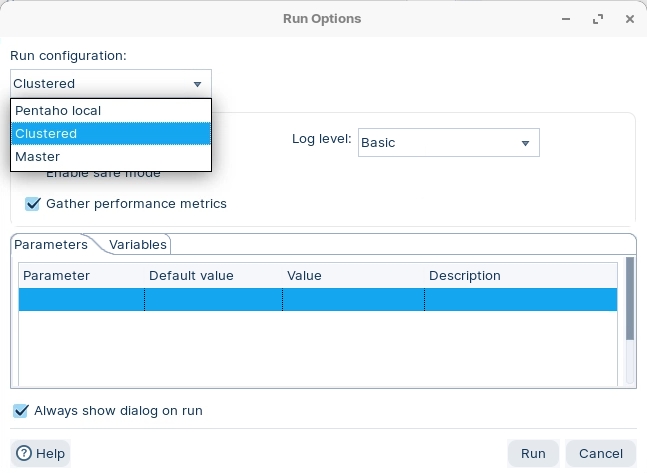This screenshot has width=647, height=473.
Task: Toggle Gather performance metrics checkbox
Action: (33, 204)
